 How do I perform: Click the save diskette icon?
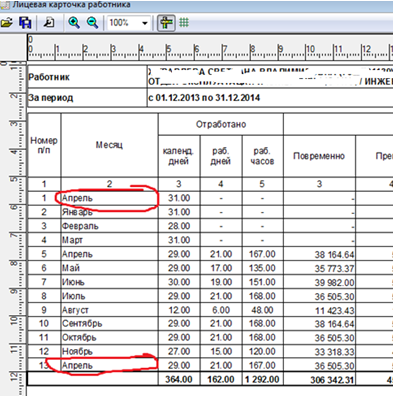(25, 23)
